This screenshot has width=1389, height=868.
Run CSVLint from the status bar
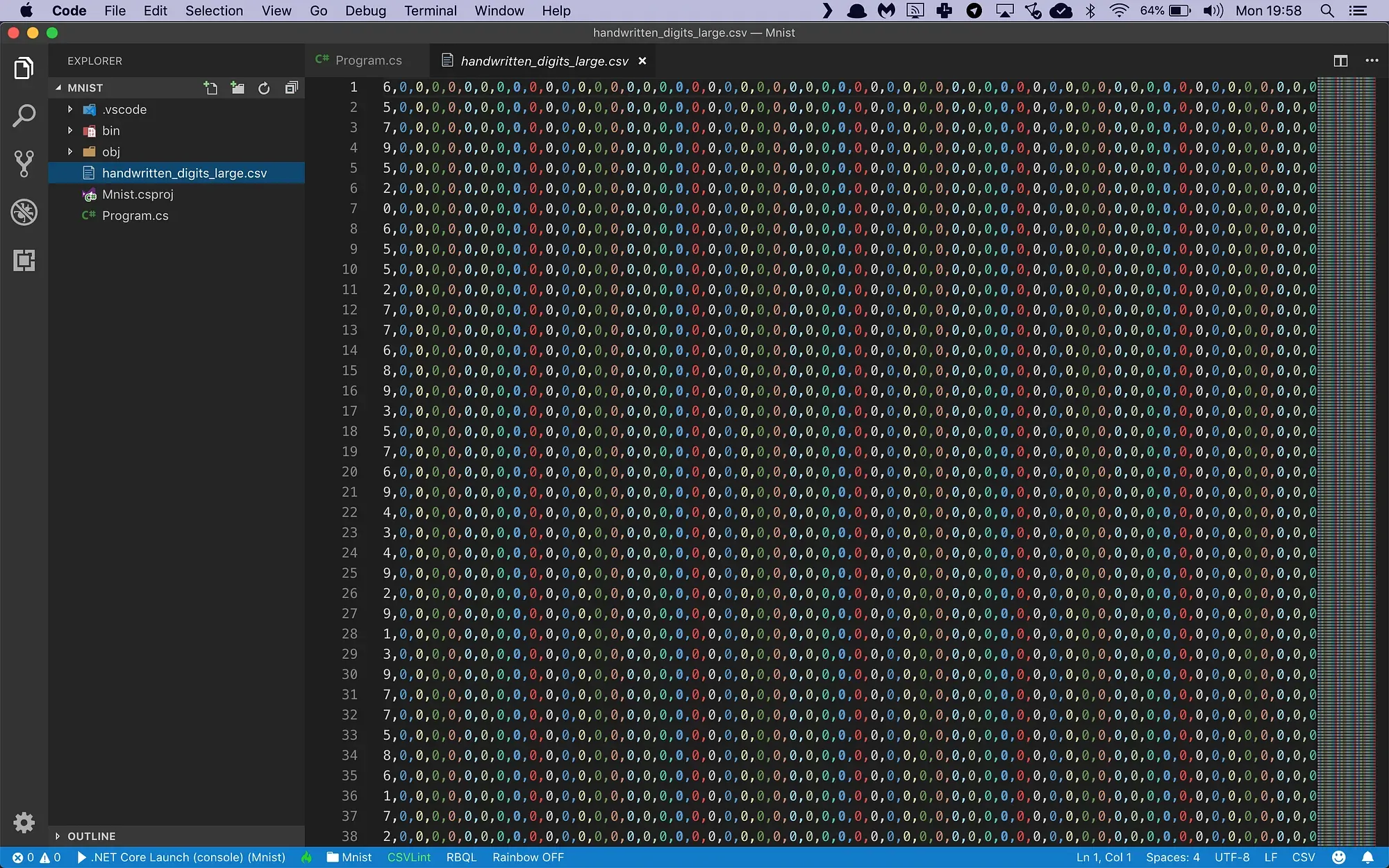[408, 857]
